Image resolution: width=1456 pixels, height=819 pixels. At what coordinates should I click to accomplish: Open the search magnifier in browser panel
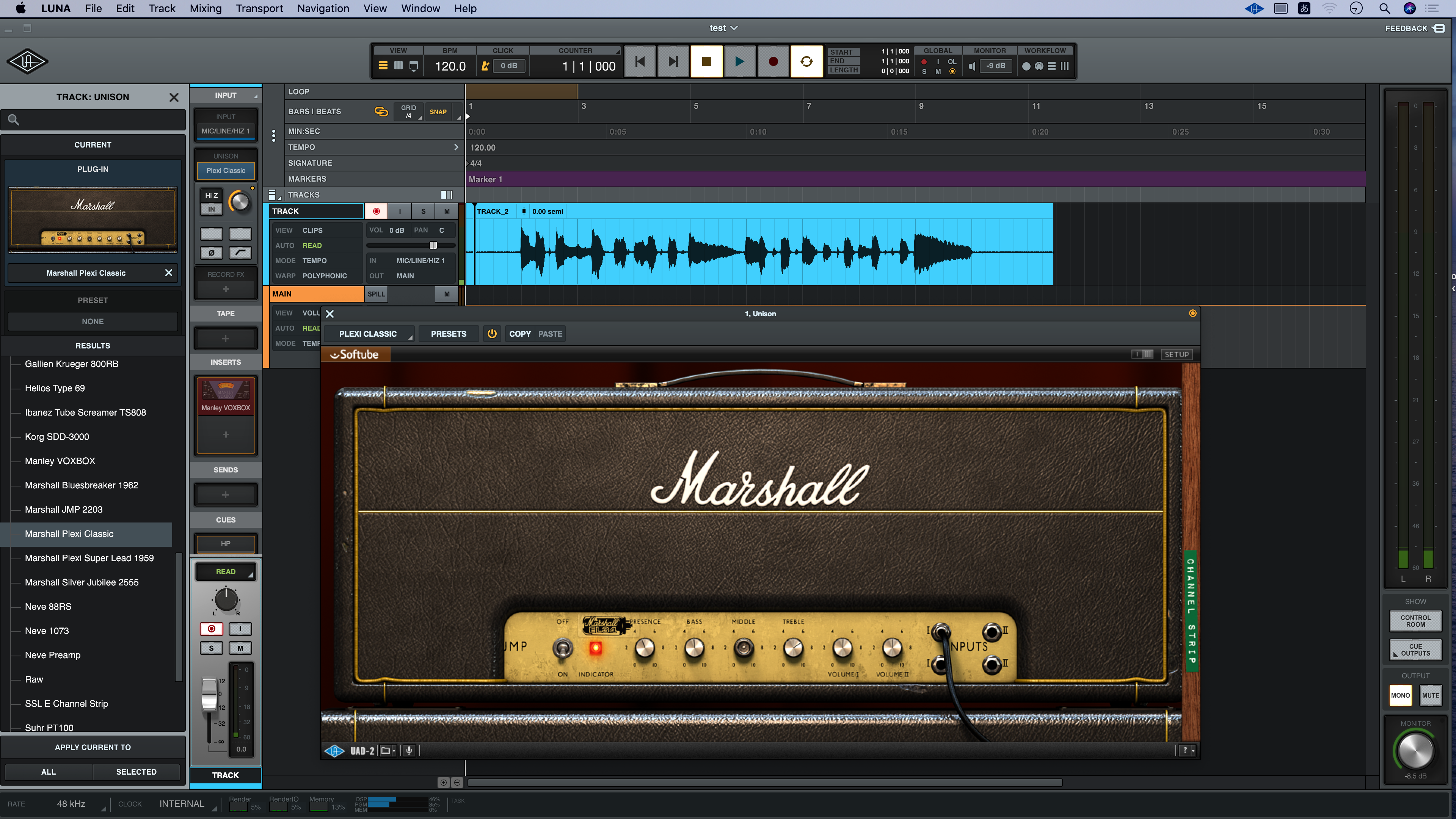coord(14,120)
